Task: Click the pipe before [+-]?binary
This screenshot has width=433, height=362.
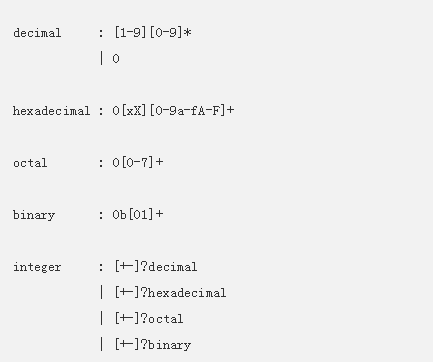Action: (101, 345)
